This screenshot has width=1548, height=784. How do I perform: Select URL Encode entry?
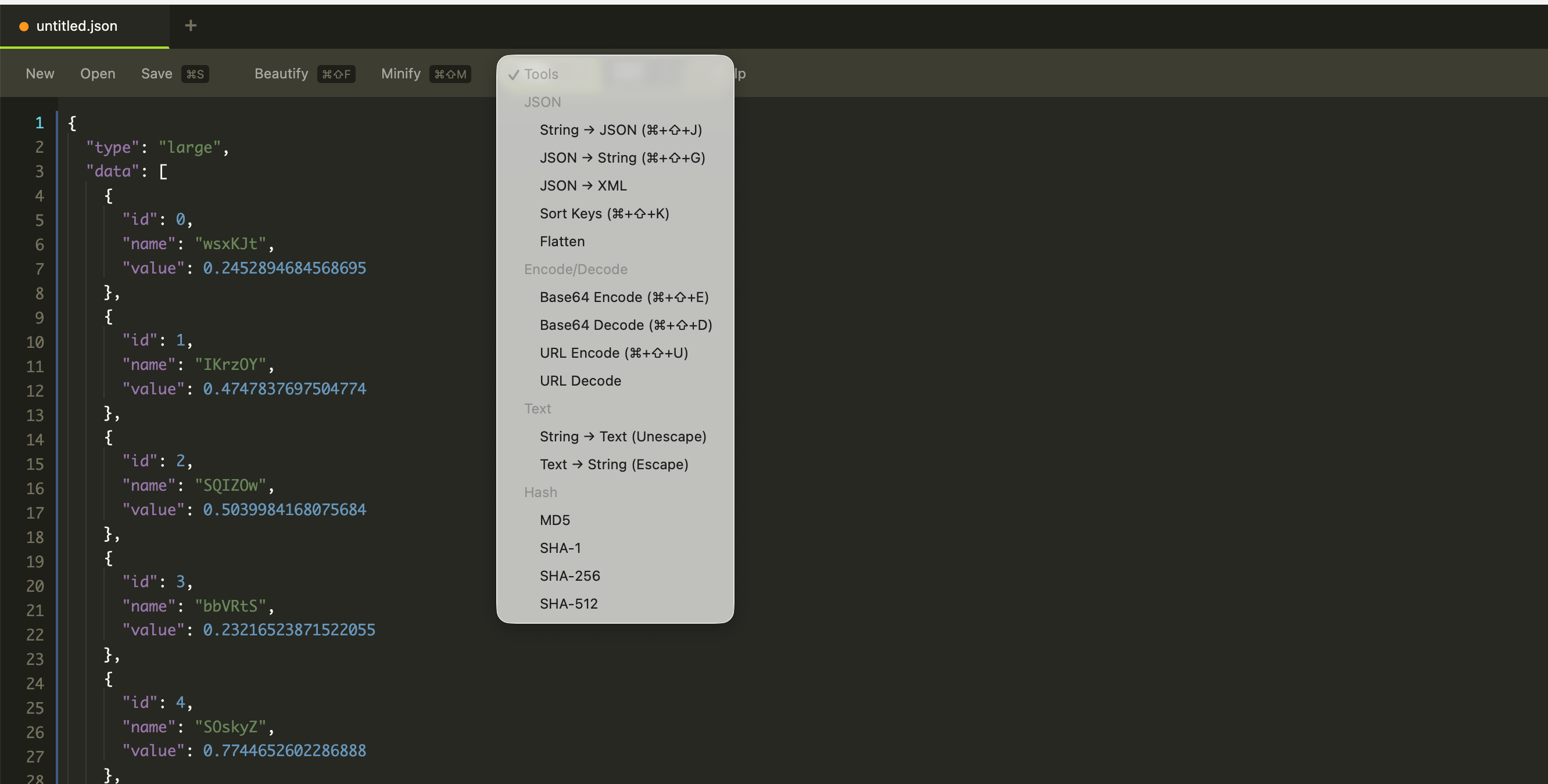point(614,353)
